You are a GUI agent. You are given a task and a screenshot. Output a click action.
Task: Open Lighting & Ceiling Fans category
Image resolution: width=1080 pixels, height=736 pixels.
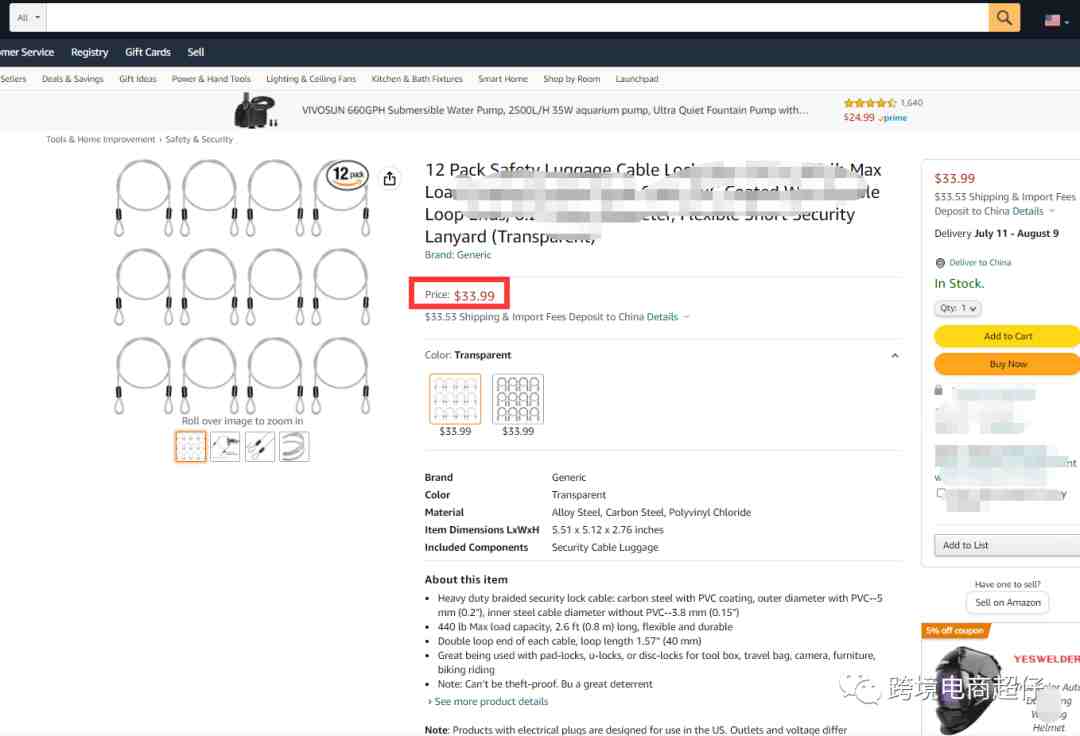[311, 79]
